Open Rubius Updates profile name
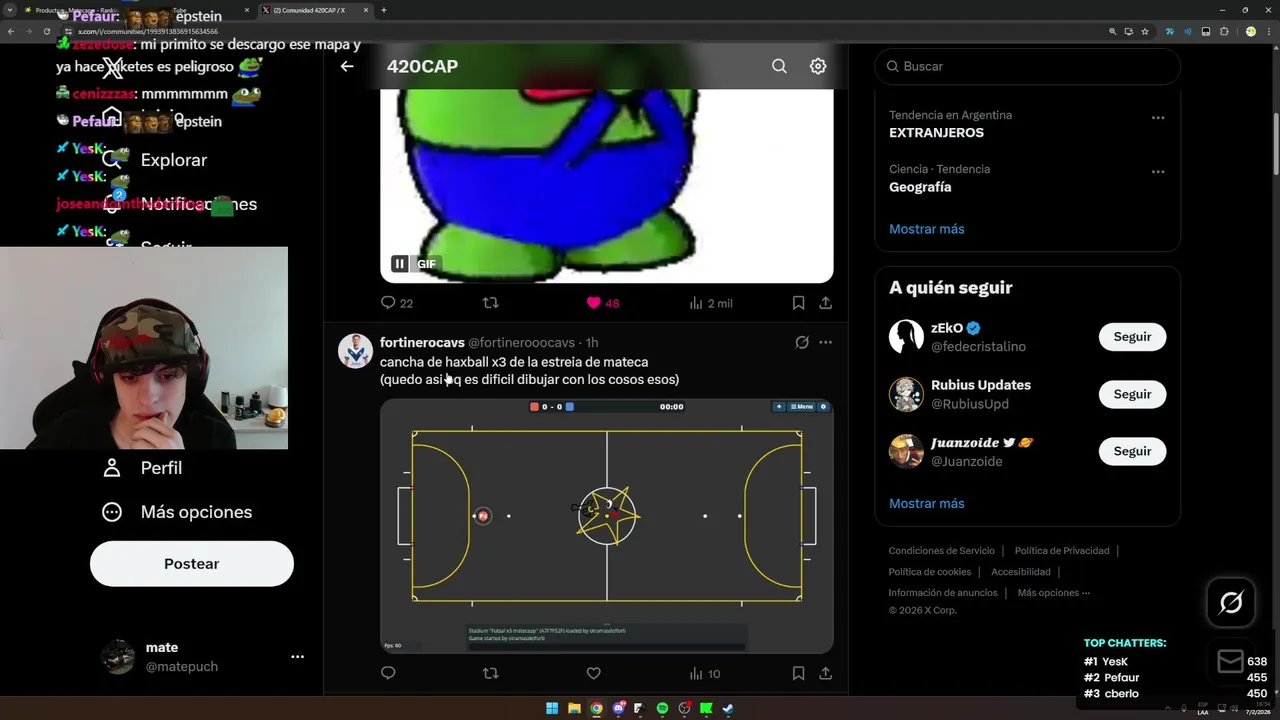 tap(981, 385)
